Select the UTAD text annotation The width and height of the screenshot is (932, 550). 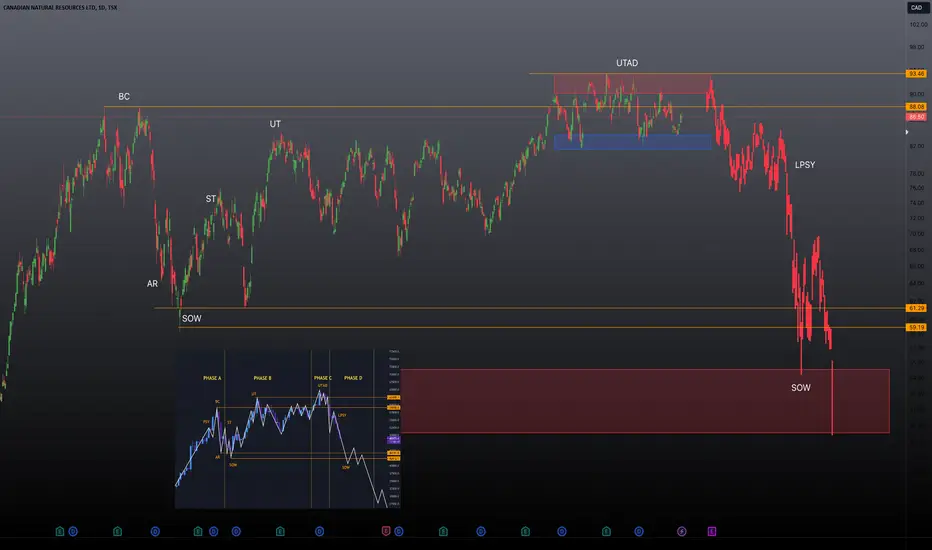627,63
